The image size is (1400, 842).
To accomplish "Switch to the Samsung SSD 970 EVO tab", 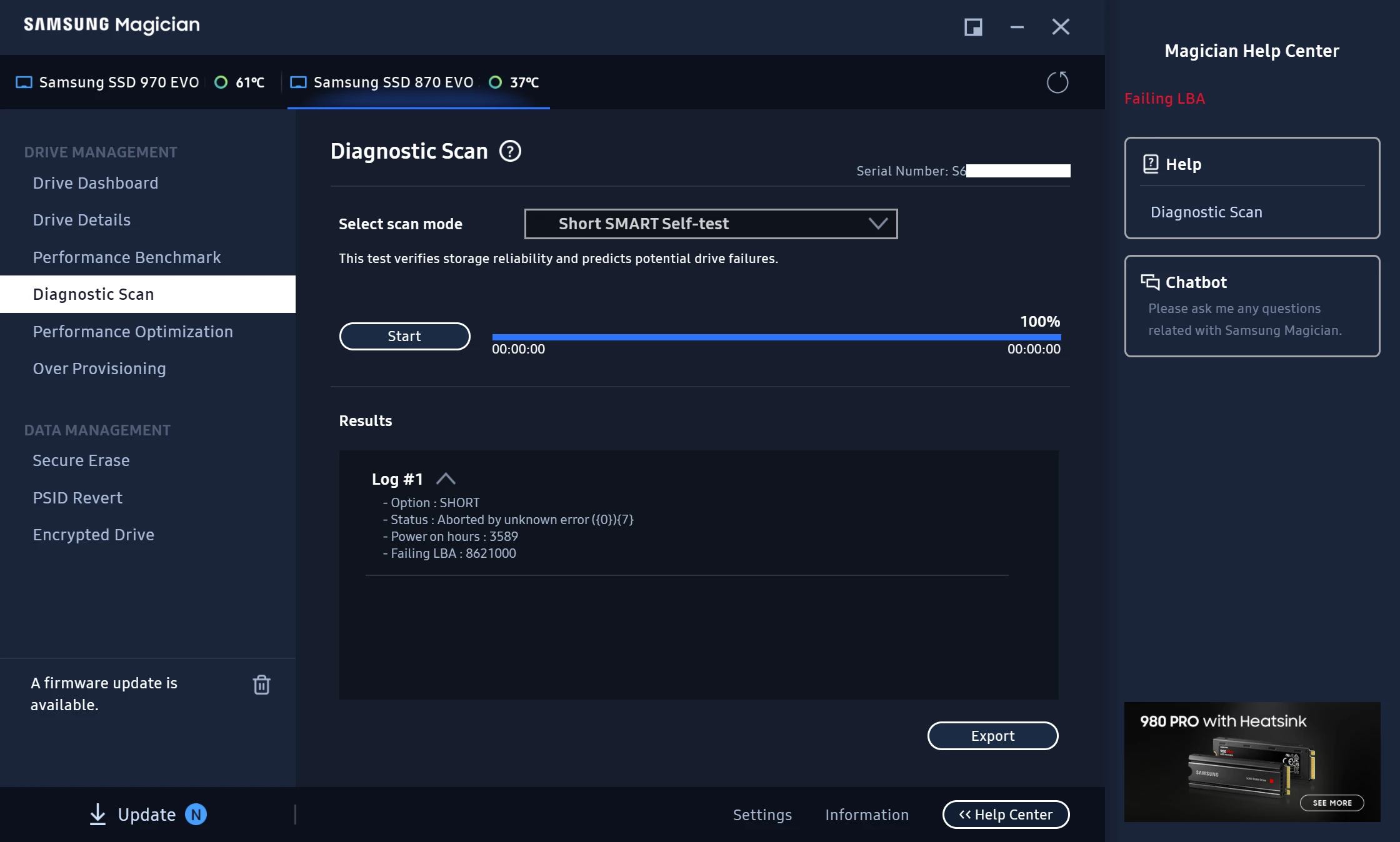I will click(119, 82).
